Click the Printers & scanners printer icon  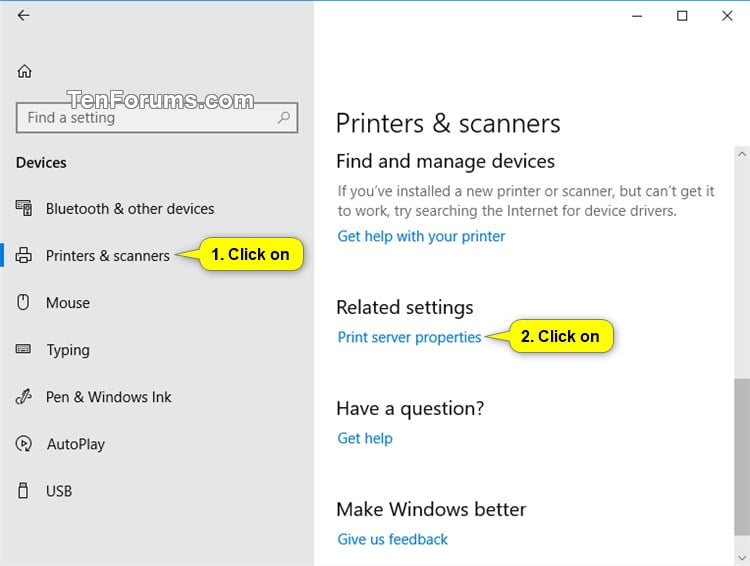23,255
